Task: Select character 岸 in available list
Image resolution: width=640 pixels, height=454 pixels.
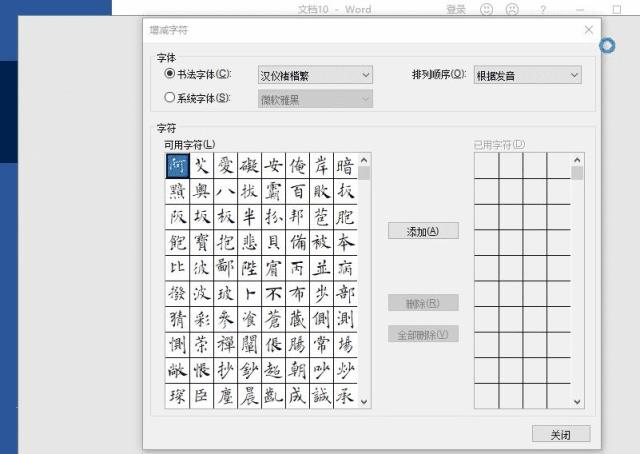Action: click(x=321, y=166)
